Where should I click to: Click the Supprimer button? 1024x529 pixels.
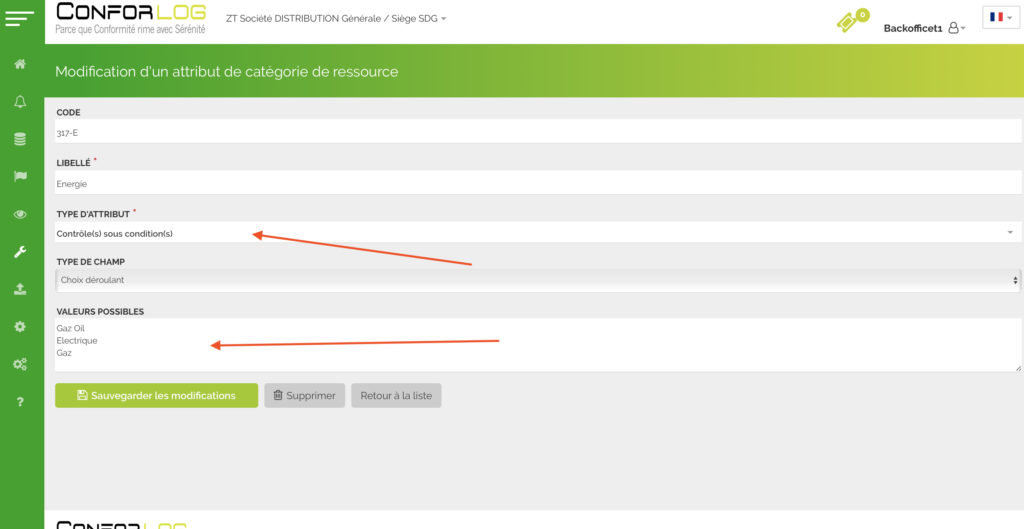[x=304, y=395]
